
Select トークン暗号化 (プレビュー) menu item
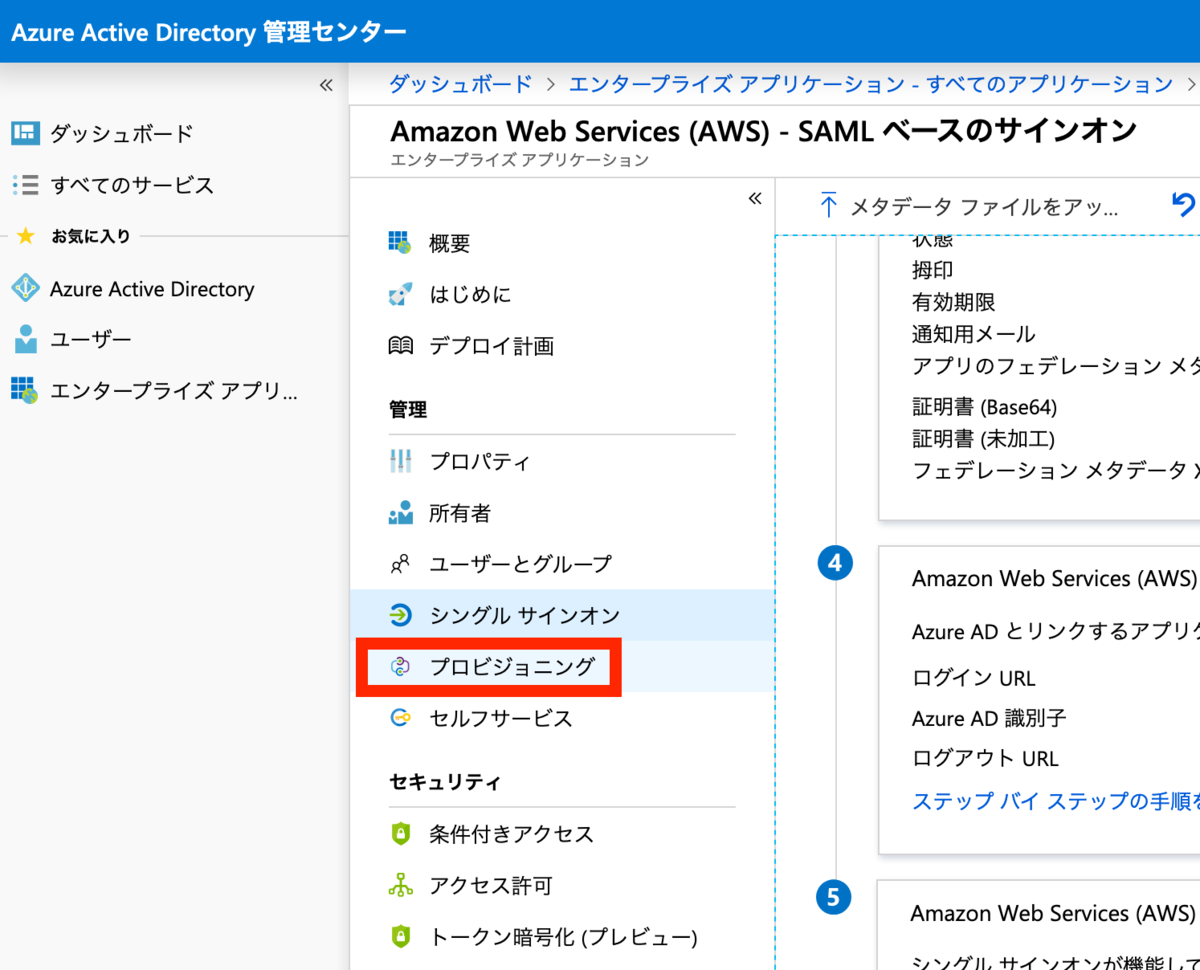(562, 937)
